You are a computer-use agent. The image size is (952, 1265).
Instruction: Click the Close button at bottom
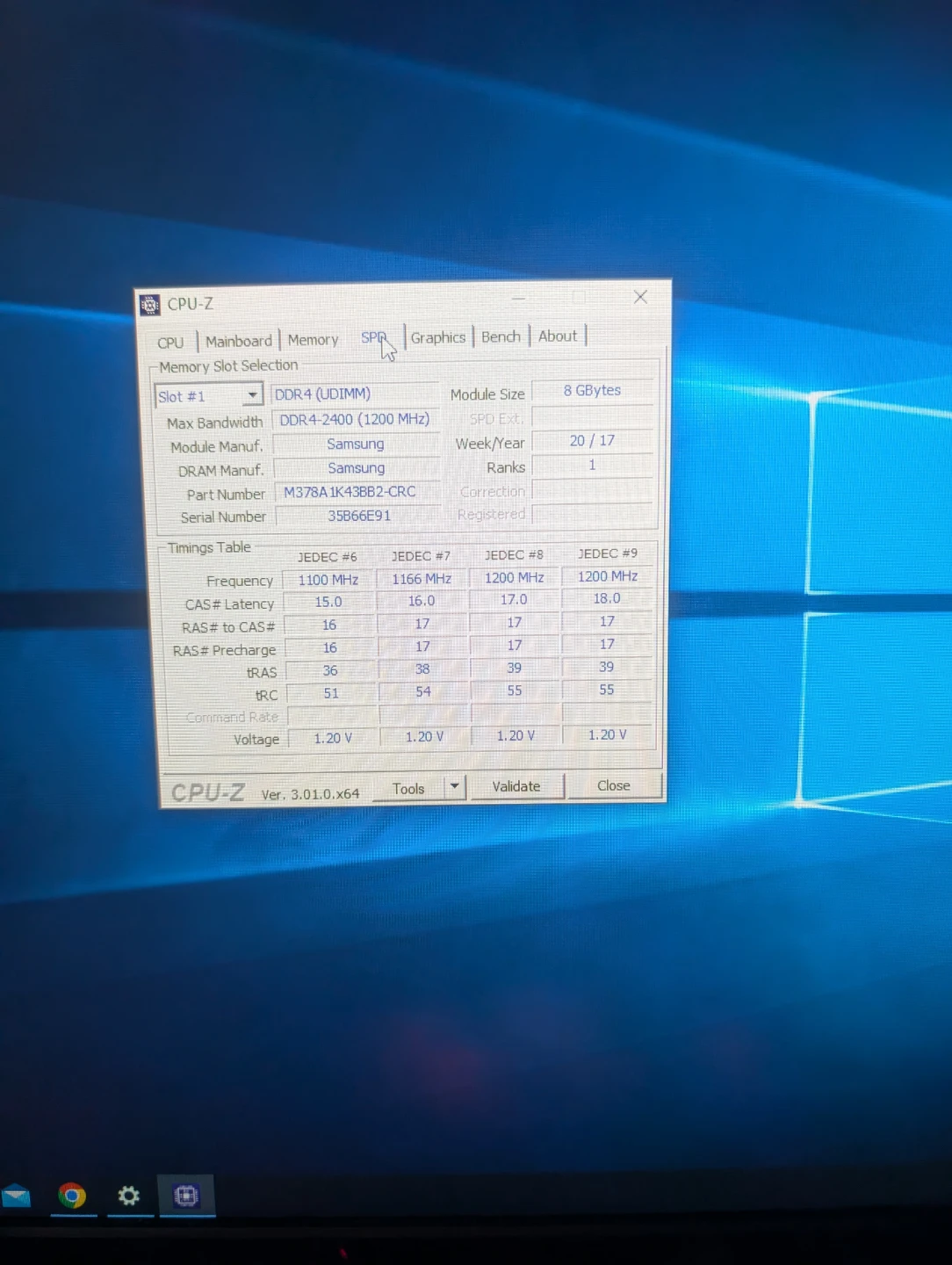pyautogui.click(x=614, y=785)
